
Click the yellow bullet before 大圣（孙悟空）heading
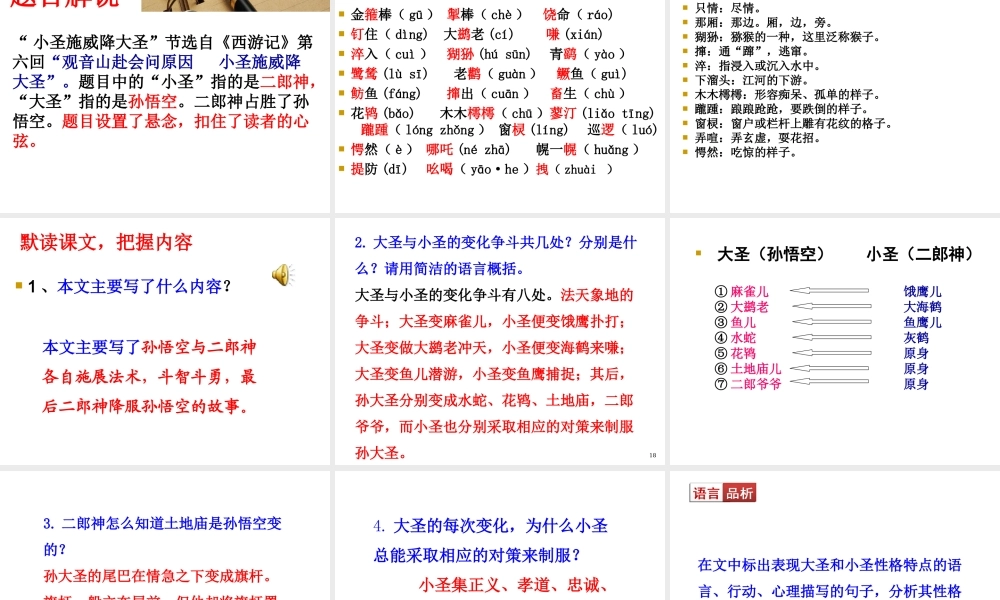pos(698,253)
